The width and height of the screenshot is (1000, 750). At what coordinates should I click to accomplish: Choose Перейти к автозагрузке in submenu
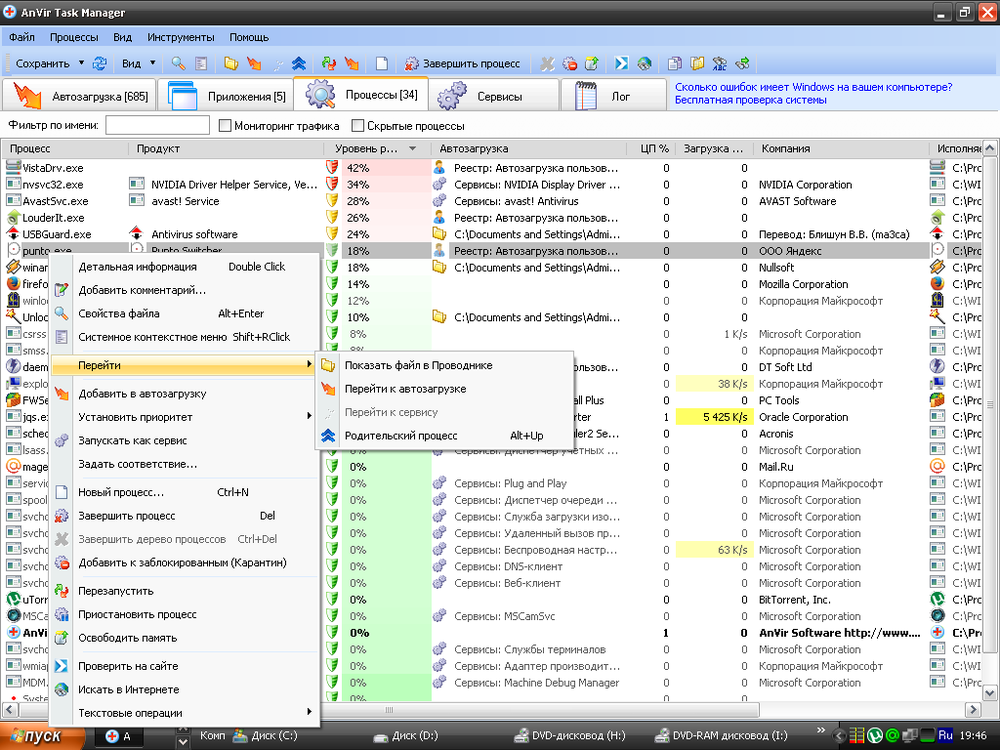click(x=445, y=389)
